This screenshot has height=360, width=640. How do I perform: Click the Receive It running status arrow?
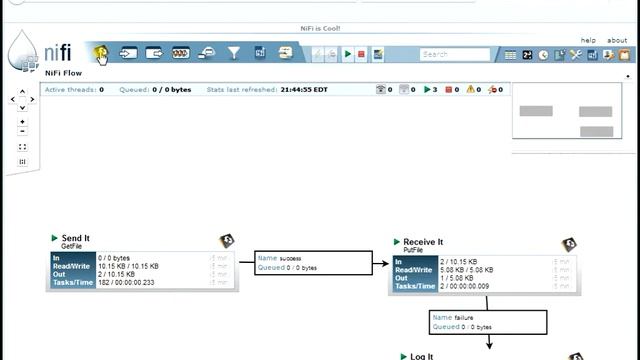tap(396, 242)
